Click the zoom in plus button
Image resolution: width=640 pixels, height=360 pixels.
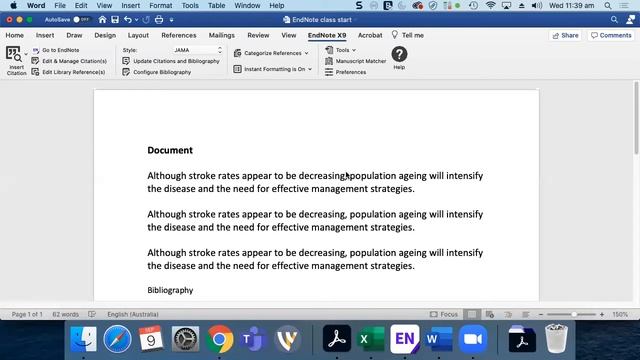602,314
